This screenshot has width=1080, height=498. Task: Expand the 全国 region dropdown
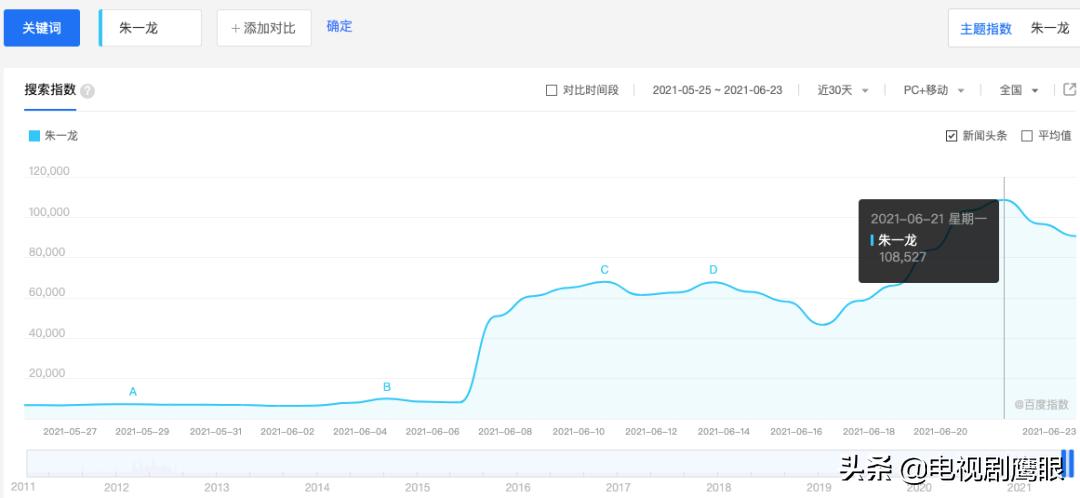tap(1019, 90)
